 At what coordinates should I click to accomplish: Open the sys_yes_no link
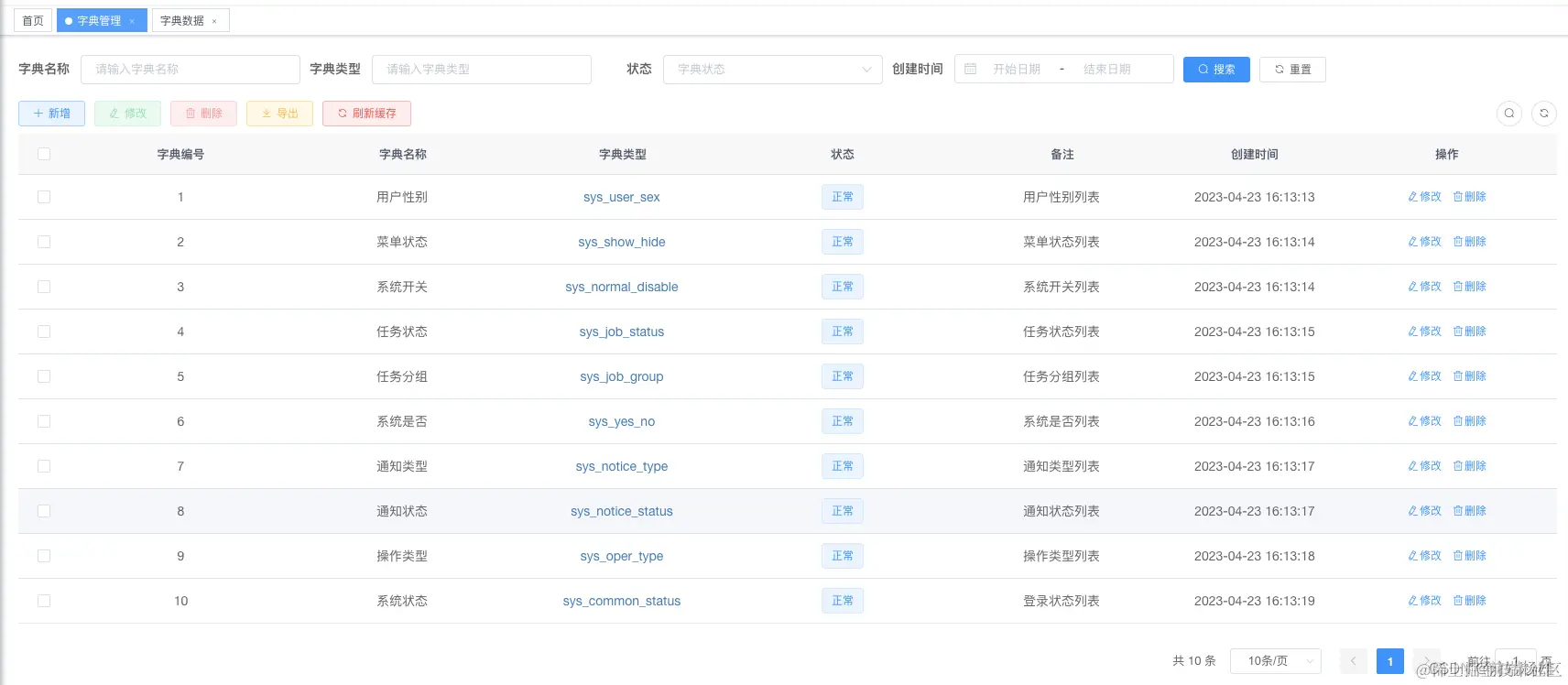pos(622,421)
